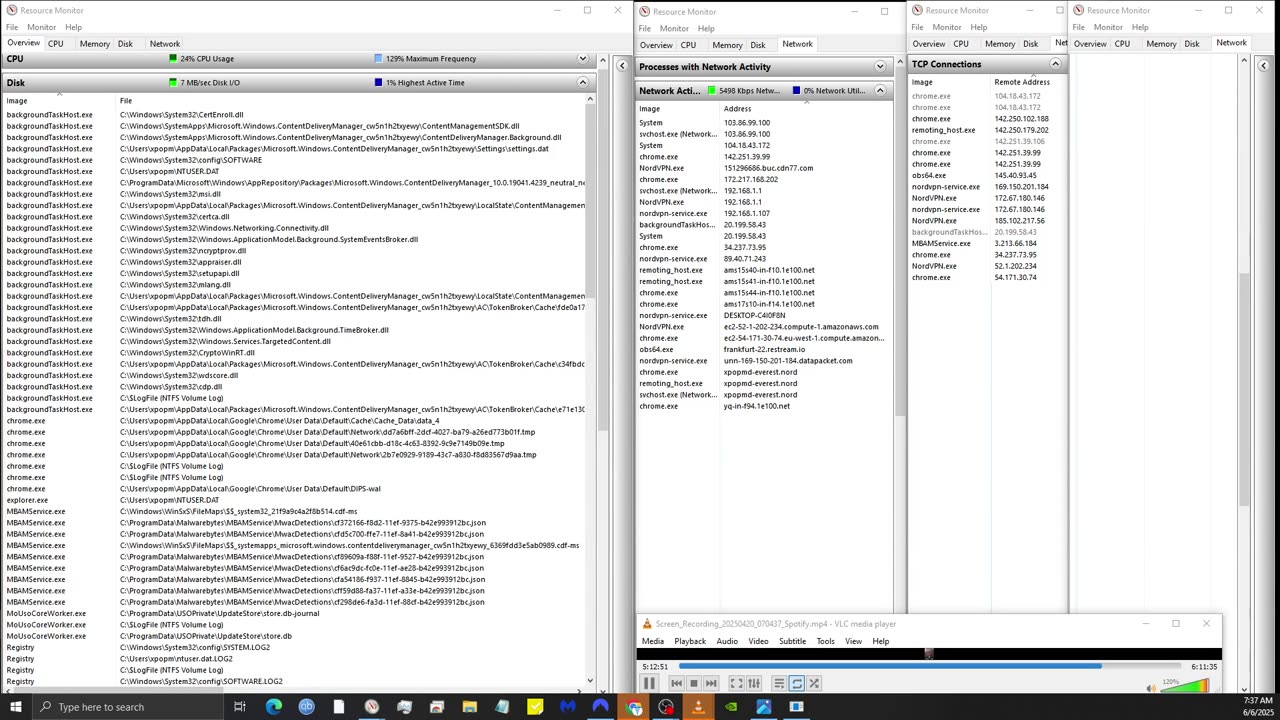The image size is (1280, 720).
Task: Click the taskbar search box
Action: 128,707
